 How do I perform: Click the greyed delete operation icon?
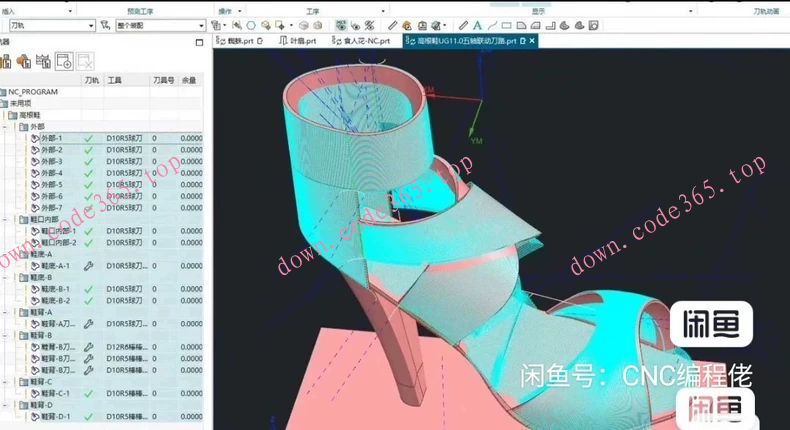85,61
